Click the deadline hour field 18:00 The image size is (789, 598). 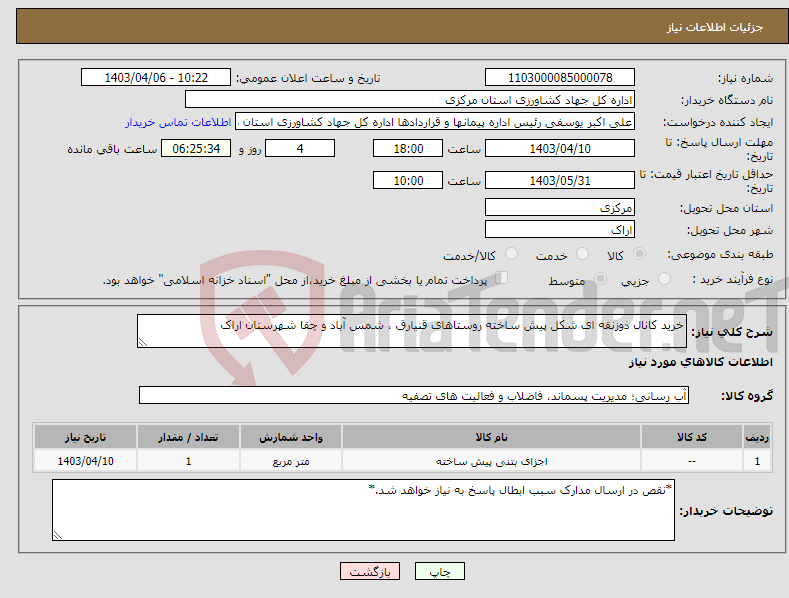[x=408, y=148]
